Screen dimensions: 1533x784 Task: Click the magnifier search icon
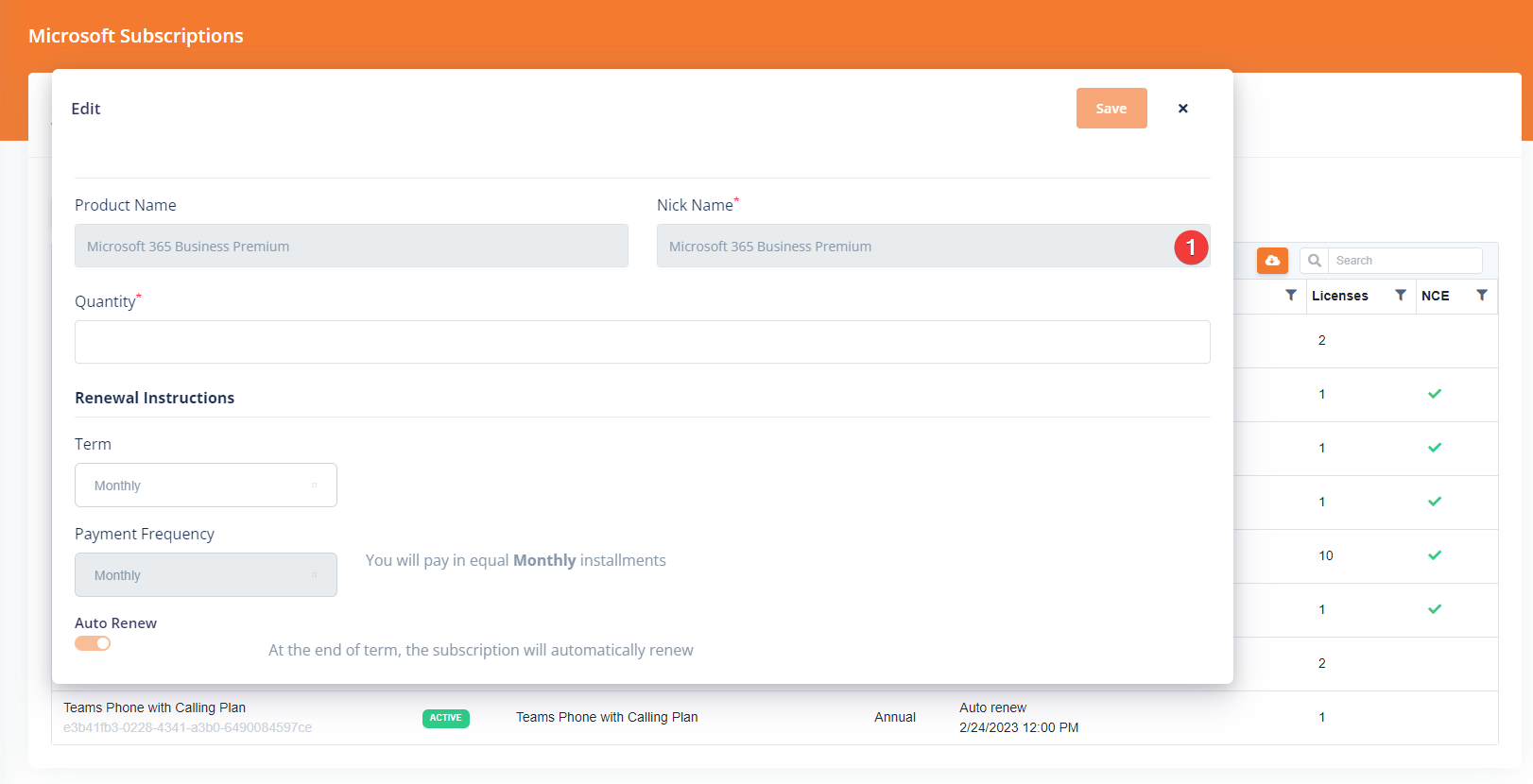[x=1315, y=261]
